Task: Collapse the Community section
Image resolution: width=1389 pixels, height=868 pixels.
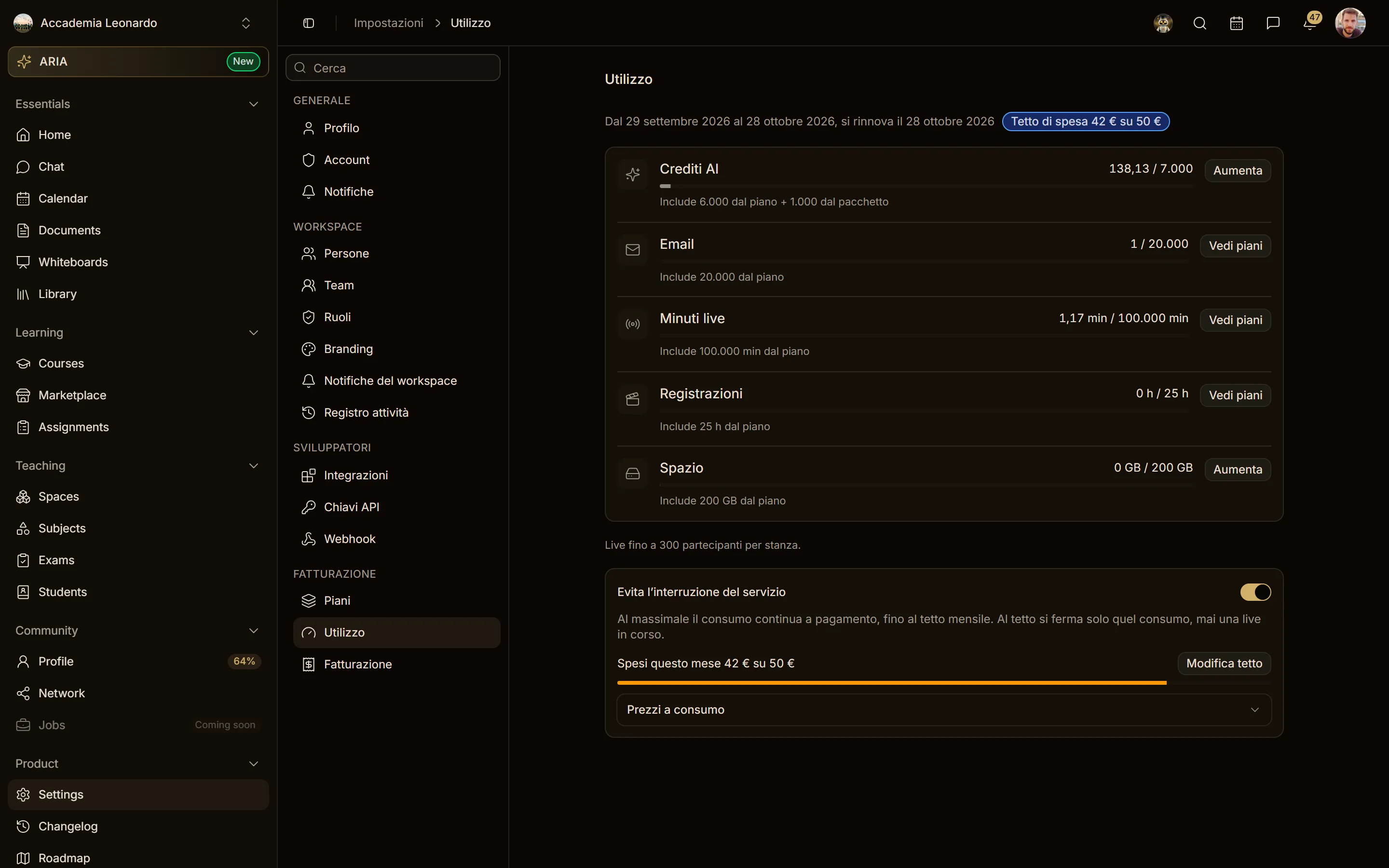Action: (x=138, y=630)
